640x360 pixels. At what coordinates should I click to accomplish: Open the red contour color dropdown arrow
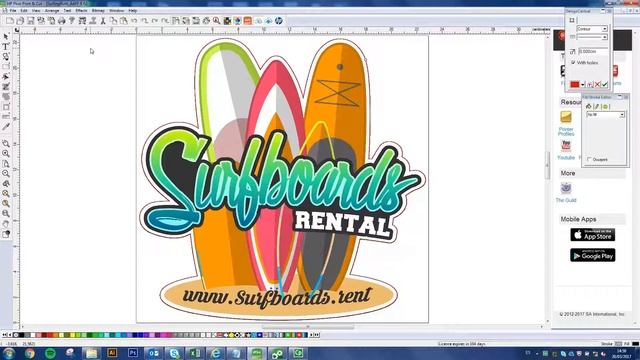(583, 84)
